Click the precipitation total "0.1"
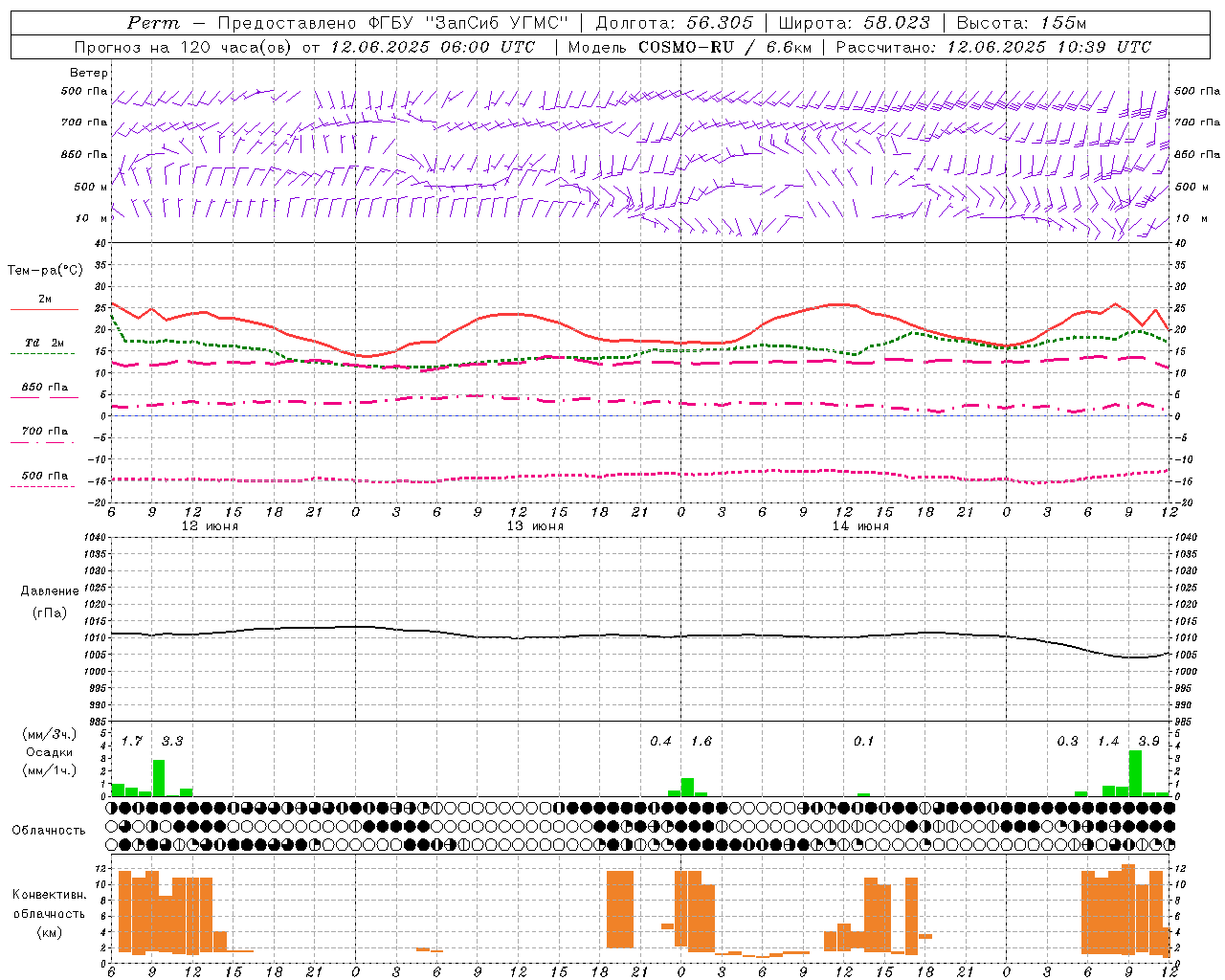Image resolution: width=1225 pixels, height=980 pixels. pos(864,742)
